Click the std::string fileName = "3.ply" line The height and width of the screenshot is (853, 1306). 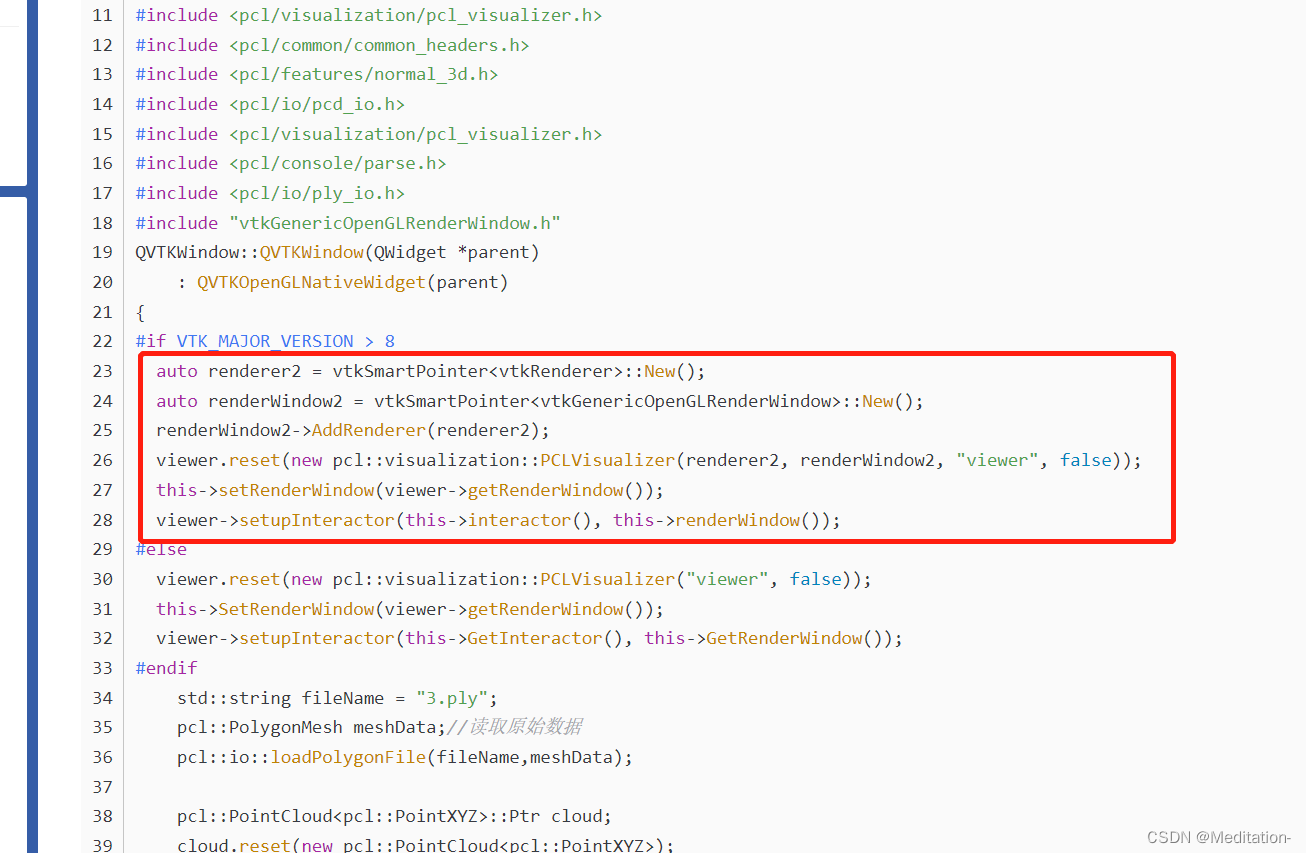click(337, 698)
